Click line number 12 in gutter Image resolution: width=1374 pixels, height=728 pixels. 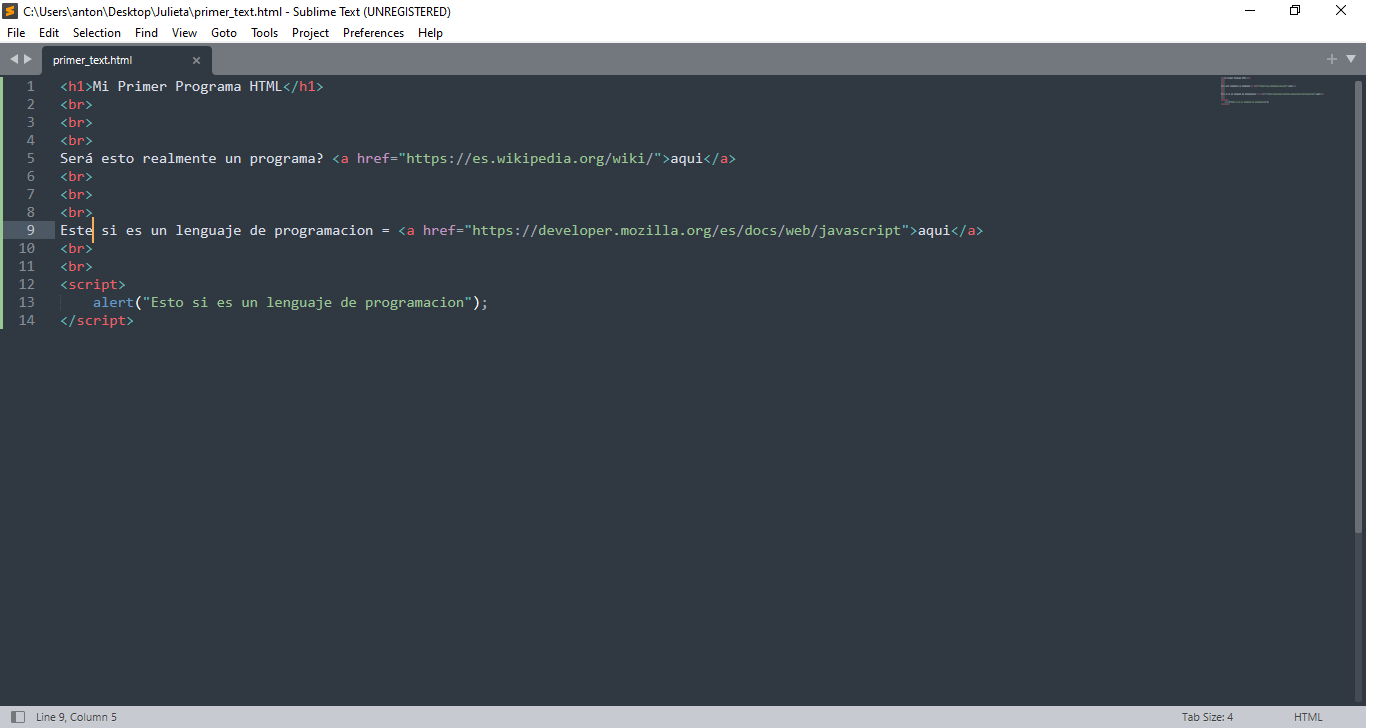tap(27, 284)
